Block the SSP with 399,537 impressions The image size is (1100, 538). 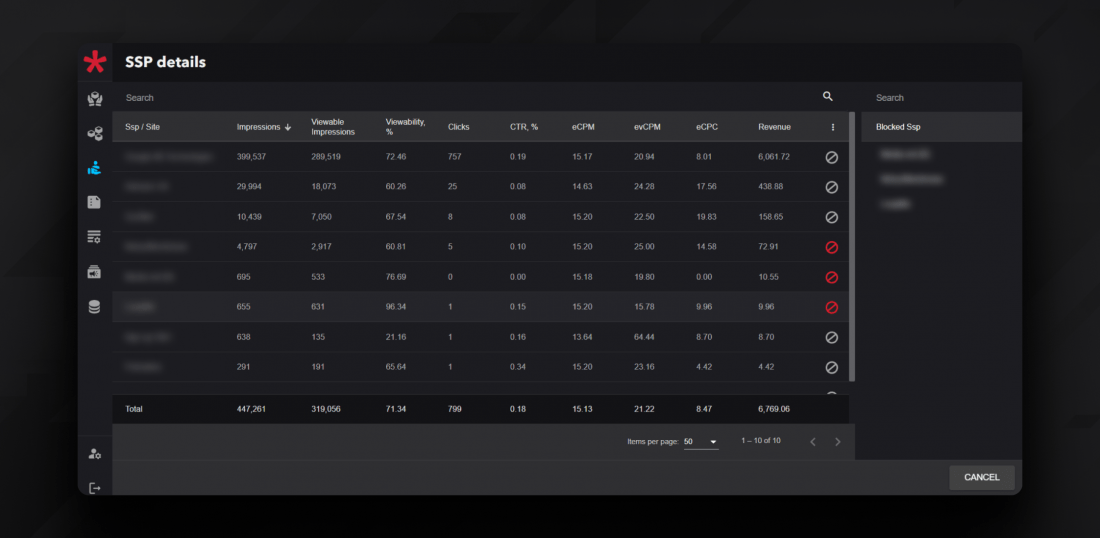click(x=832, y=157)
